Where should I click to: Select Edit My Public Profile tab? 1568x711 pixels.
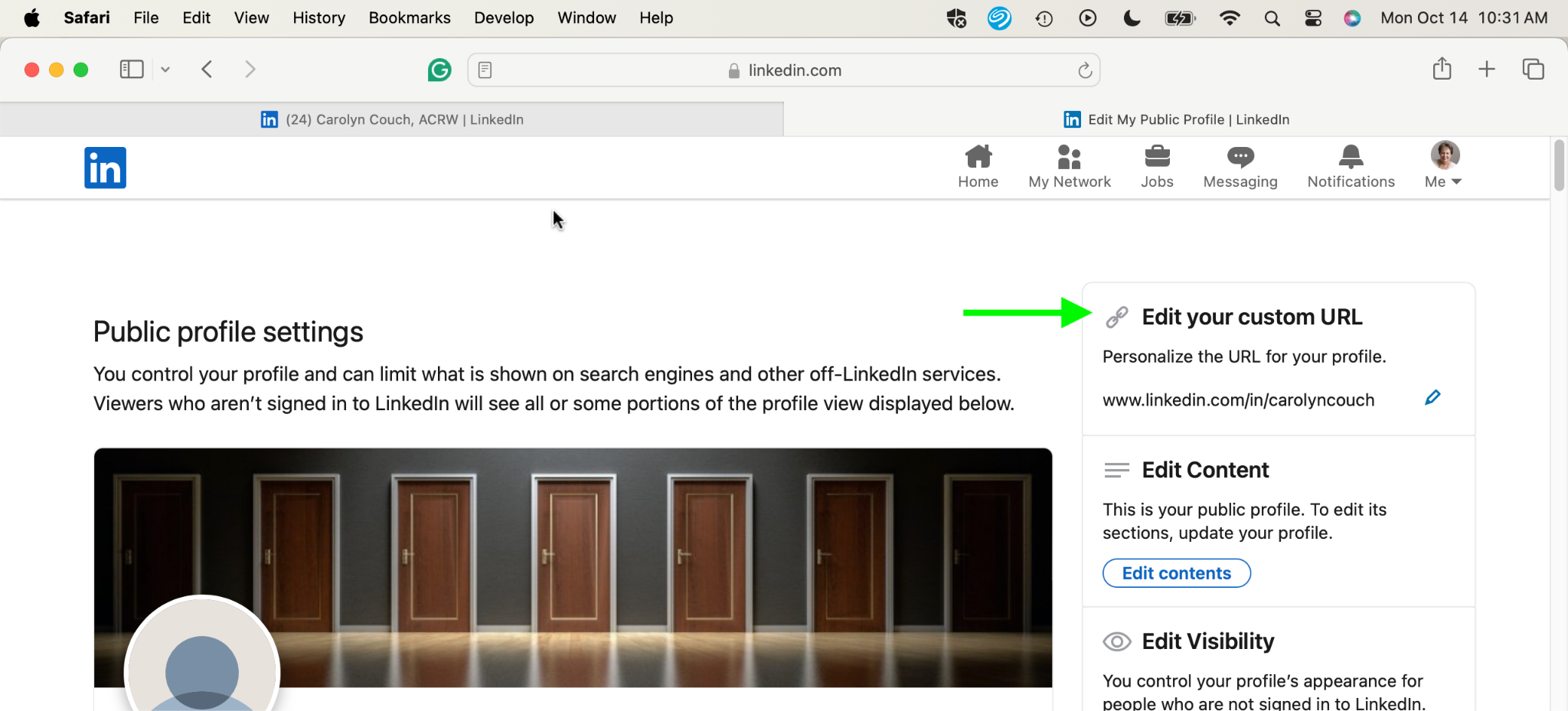point(1176,119)
